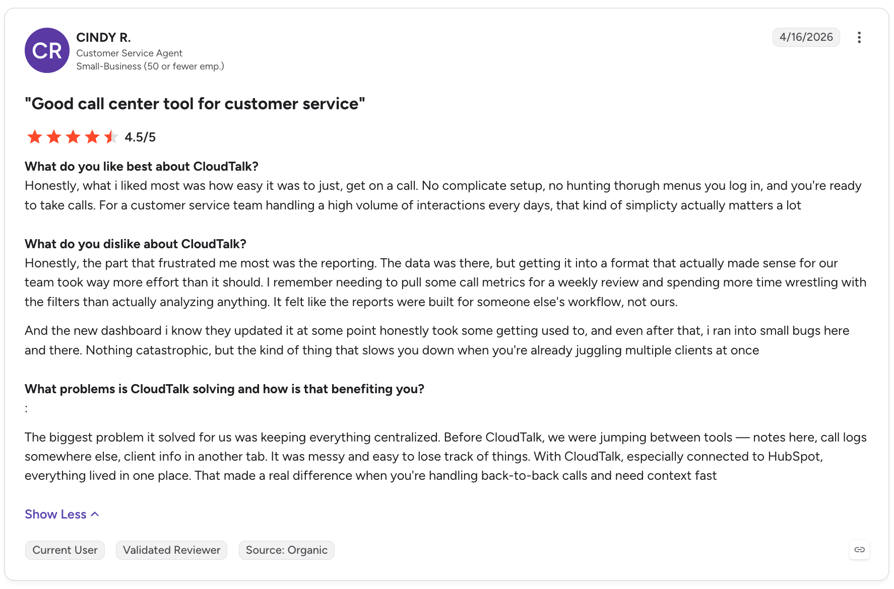Select the Source: Organic tag
894x589 pixels.
pos(287,550)
